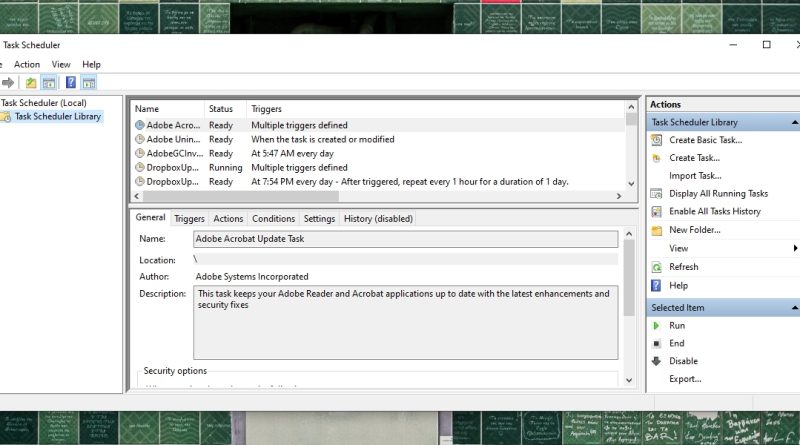
Task: Click Display All Running Tasks action
Action: pyautogui.click(x=718, y=193)
